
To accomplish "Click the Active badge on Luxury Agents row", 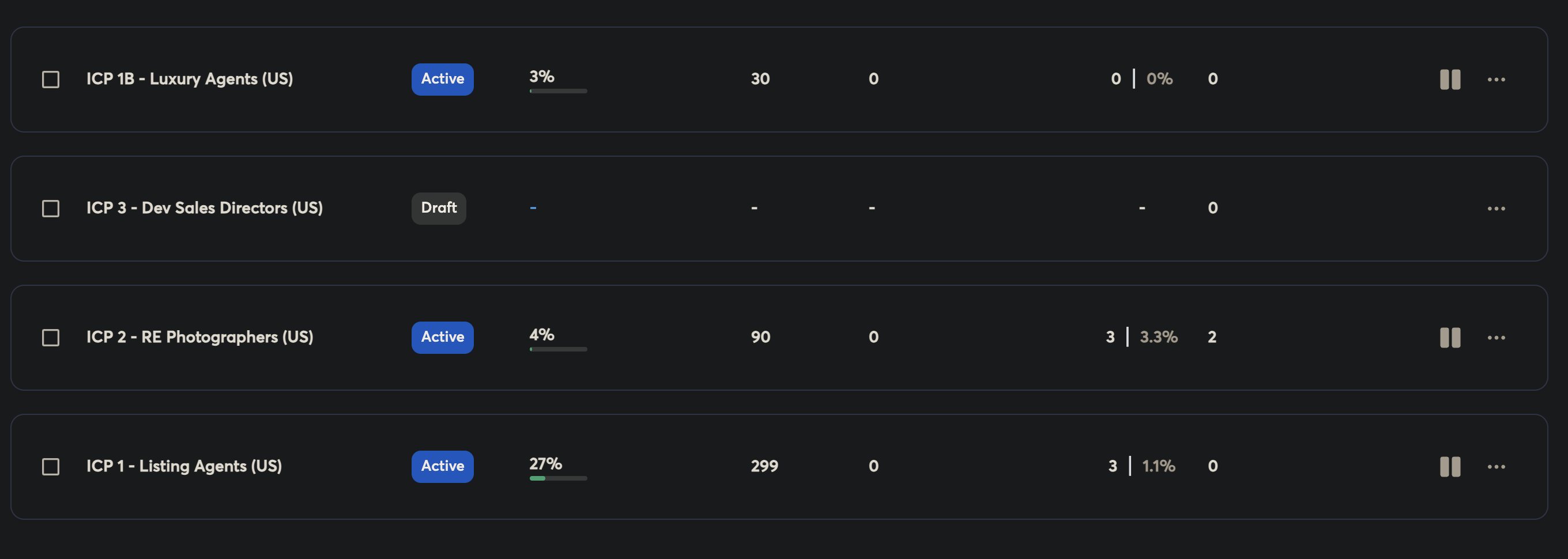I will coord(442,79).
